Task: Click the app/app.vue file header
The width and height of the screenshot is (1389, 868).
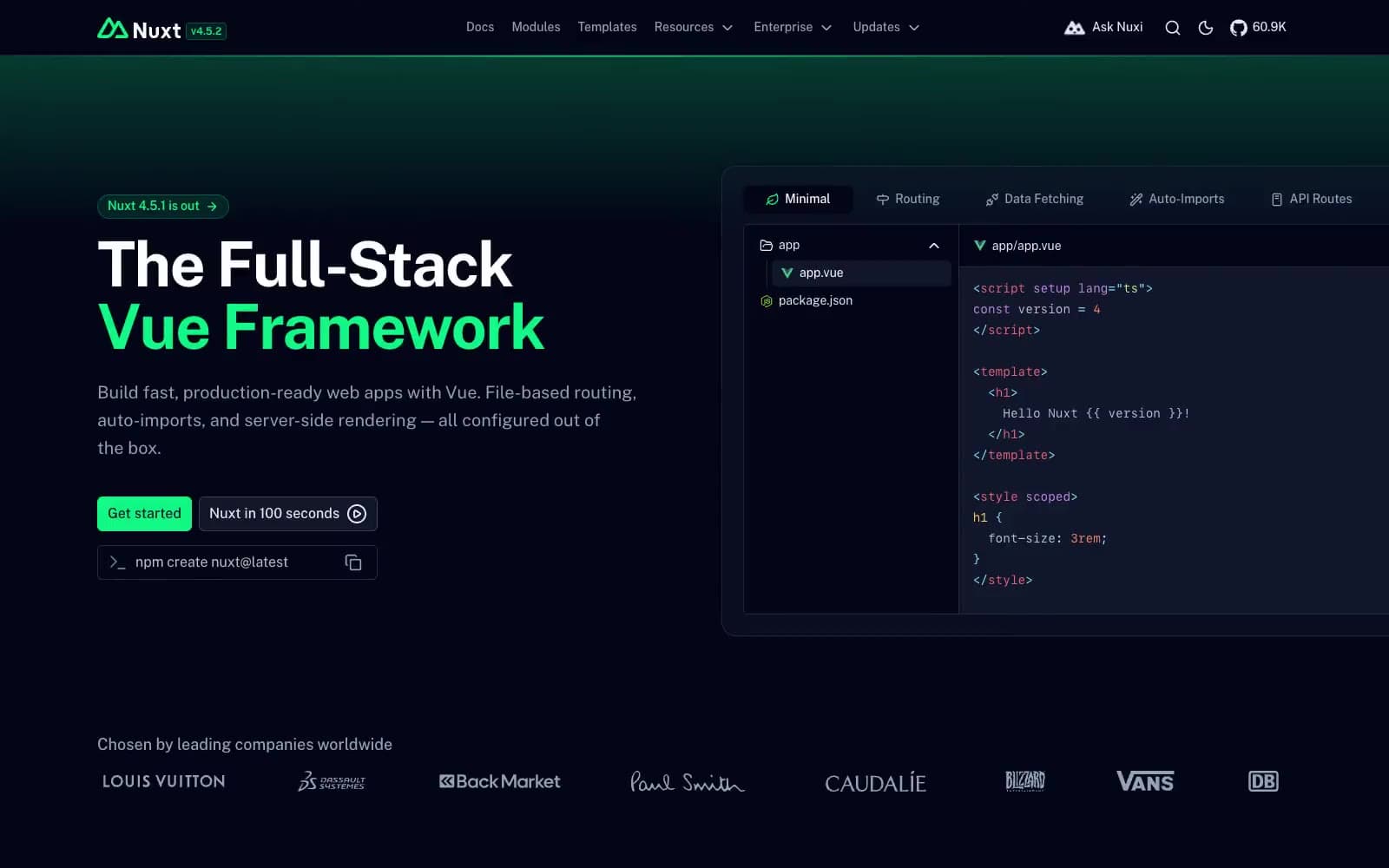Action: [x=1017, y=246]
